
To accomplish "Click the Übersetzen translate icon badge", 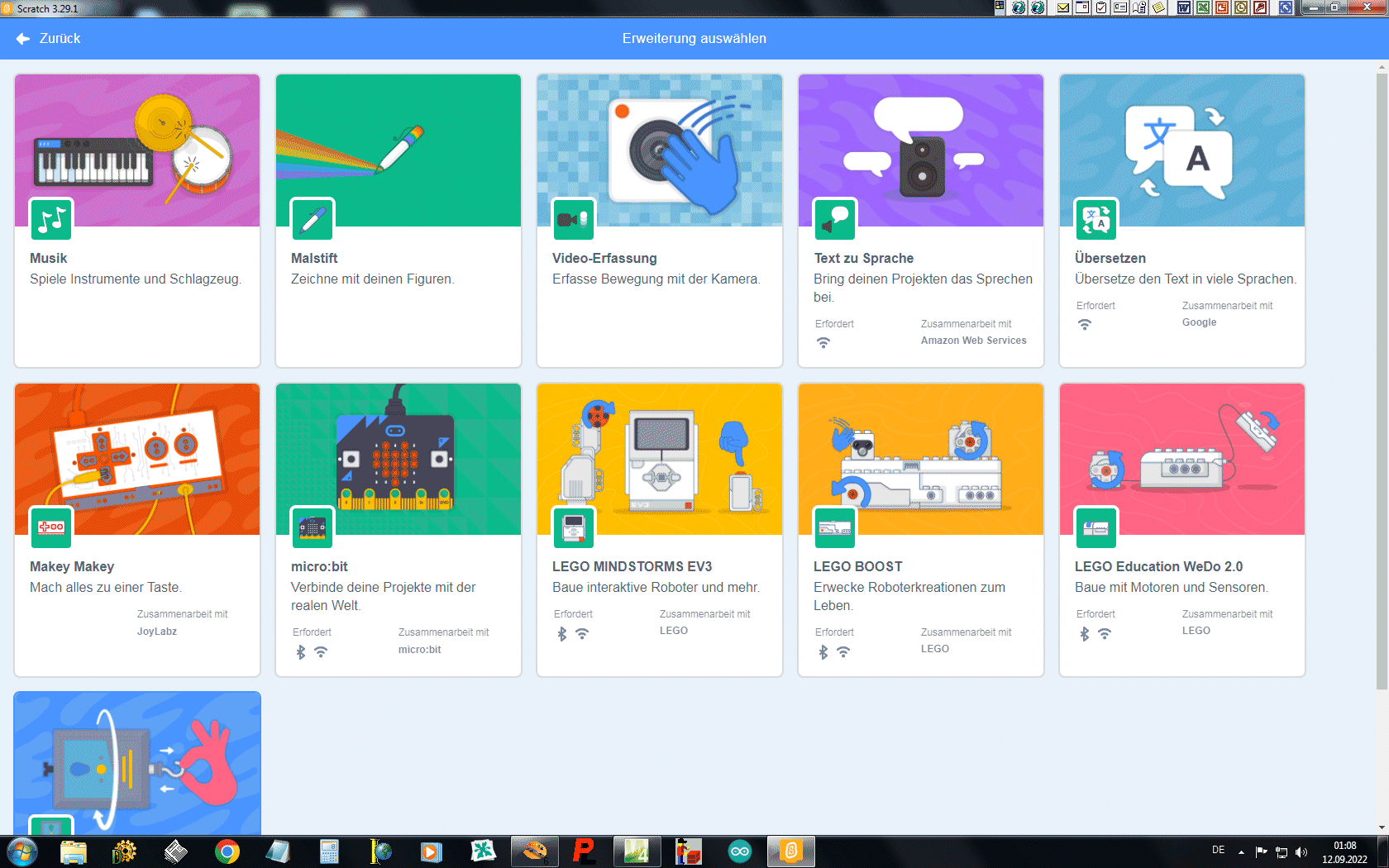I will pos(1096,219).
